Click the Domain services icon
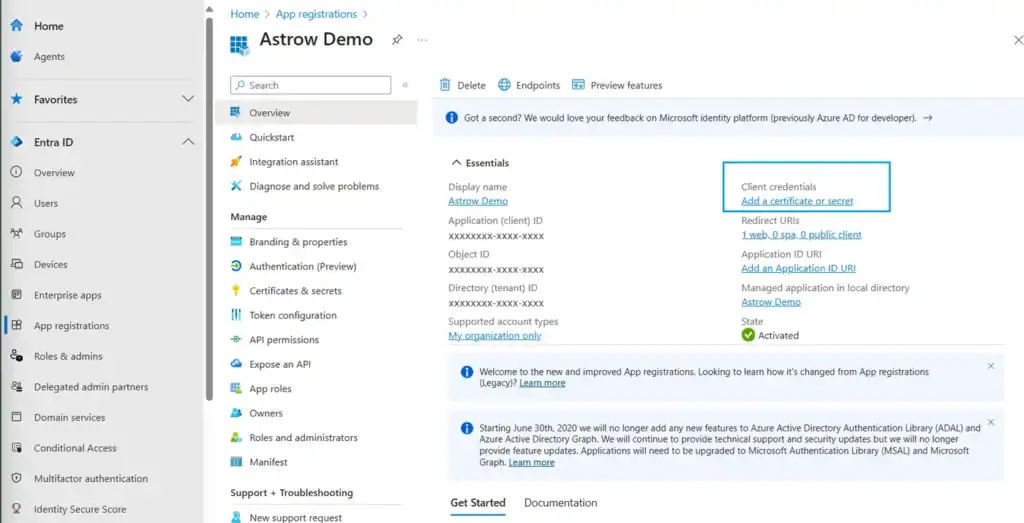The width and height of the screenshot is (1024, 523). point(17,417)
